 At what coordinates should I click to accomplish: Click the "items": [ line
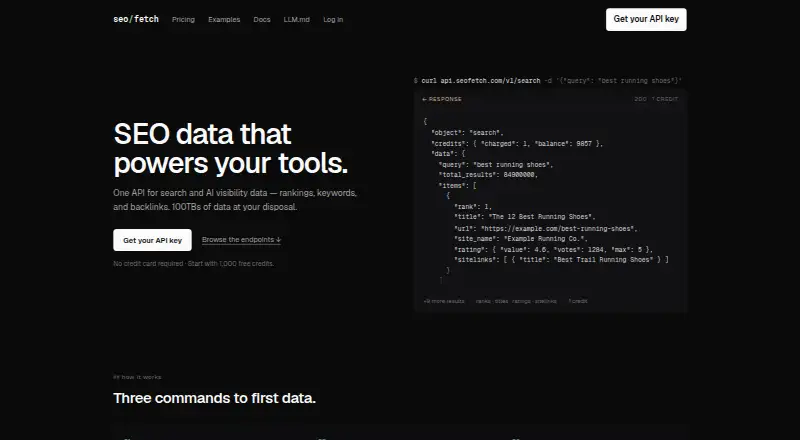click(x=457, y=186)
